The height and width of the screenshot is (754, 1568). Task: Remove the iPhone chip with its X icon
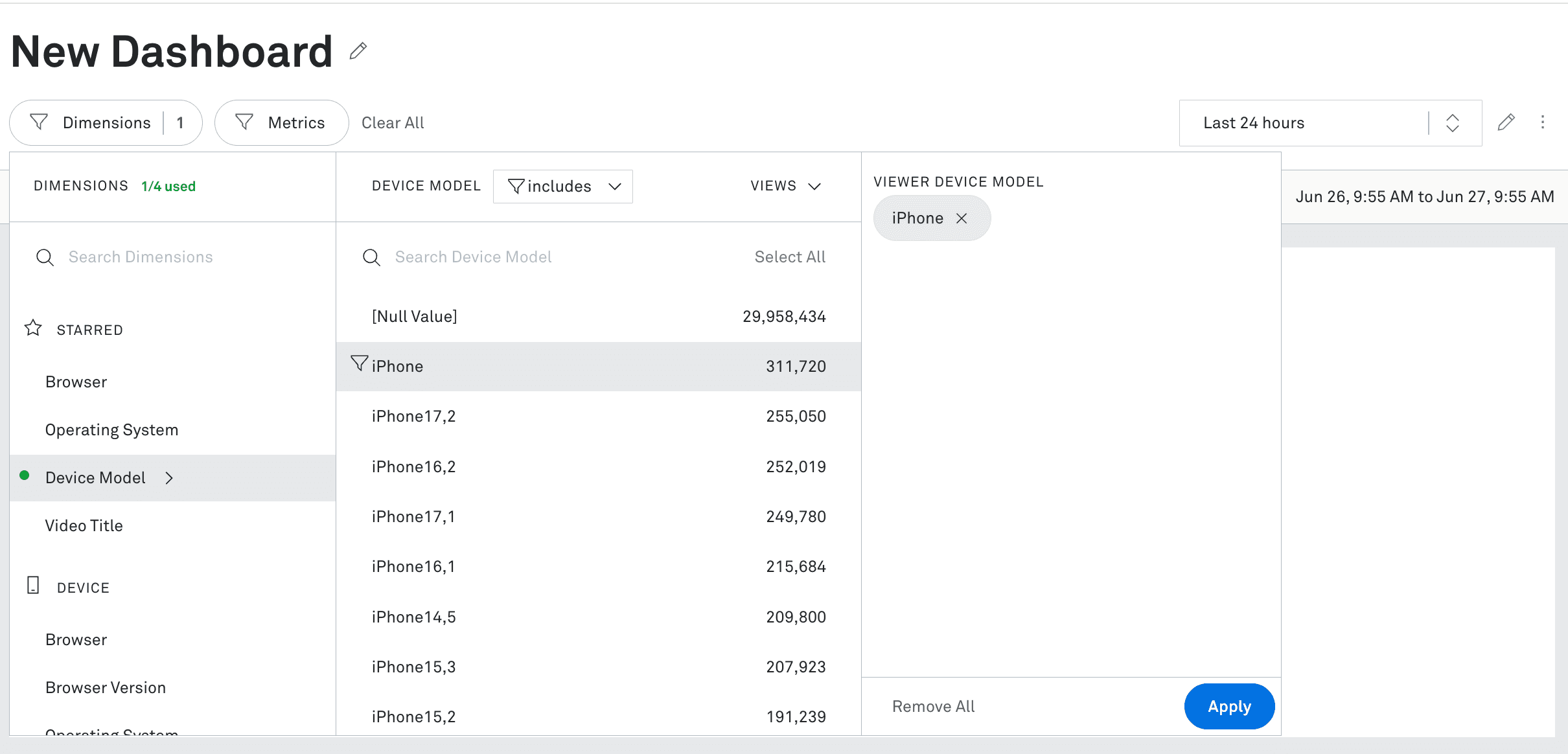(x=962, y=218)
